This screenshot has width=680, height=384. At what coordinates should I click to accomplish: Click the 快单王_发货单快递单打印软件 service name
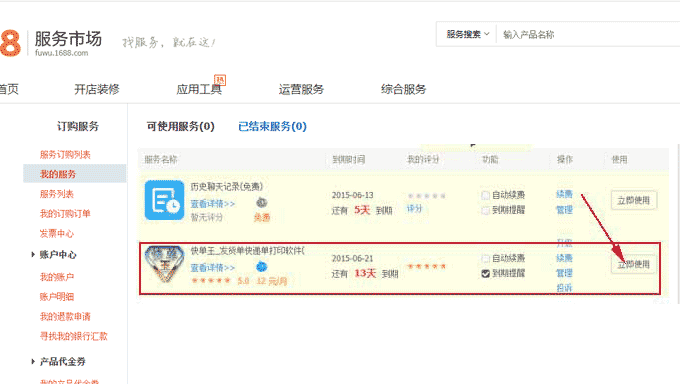248,251
